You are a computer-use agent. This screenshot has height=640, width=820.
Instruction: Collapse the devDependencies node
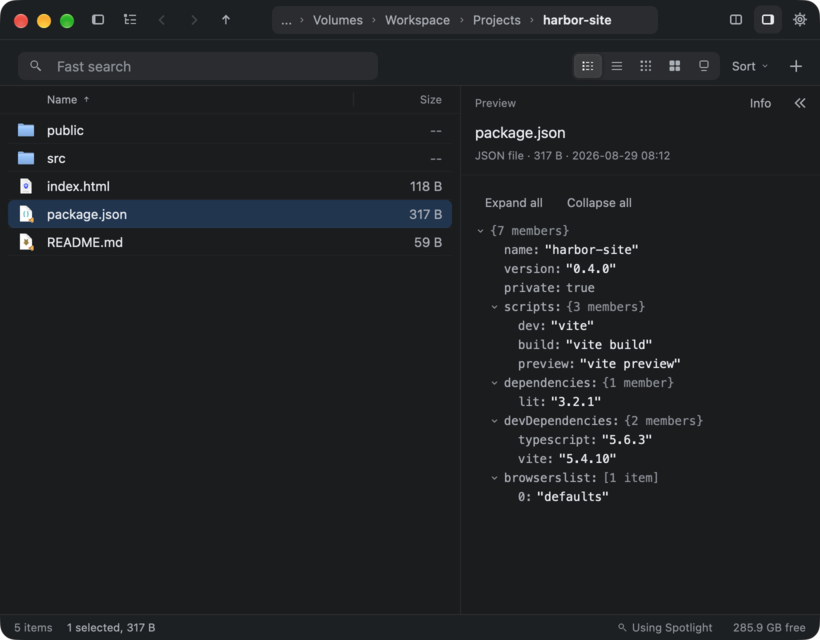494,421
